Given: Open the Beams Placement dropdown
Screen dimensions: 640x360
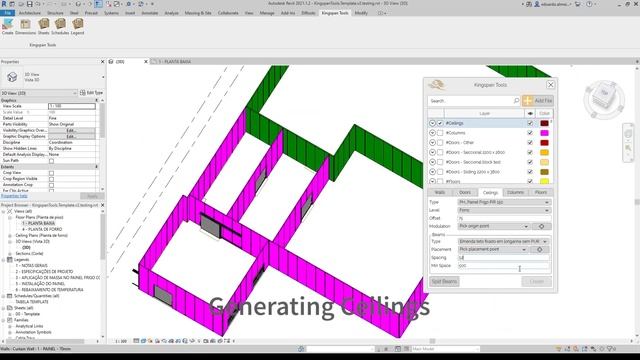Looking at the screenshot, I should 493,249.
